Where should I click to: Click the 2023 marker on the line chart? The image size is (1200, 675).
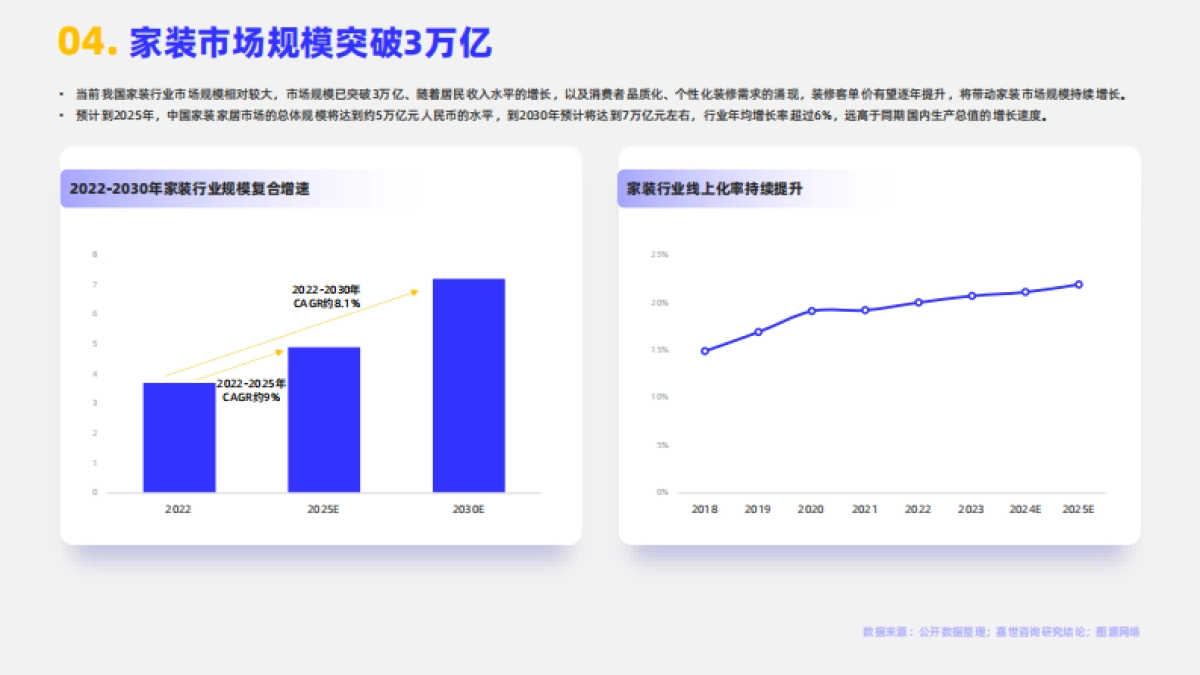coord(970,295)
